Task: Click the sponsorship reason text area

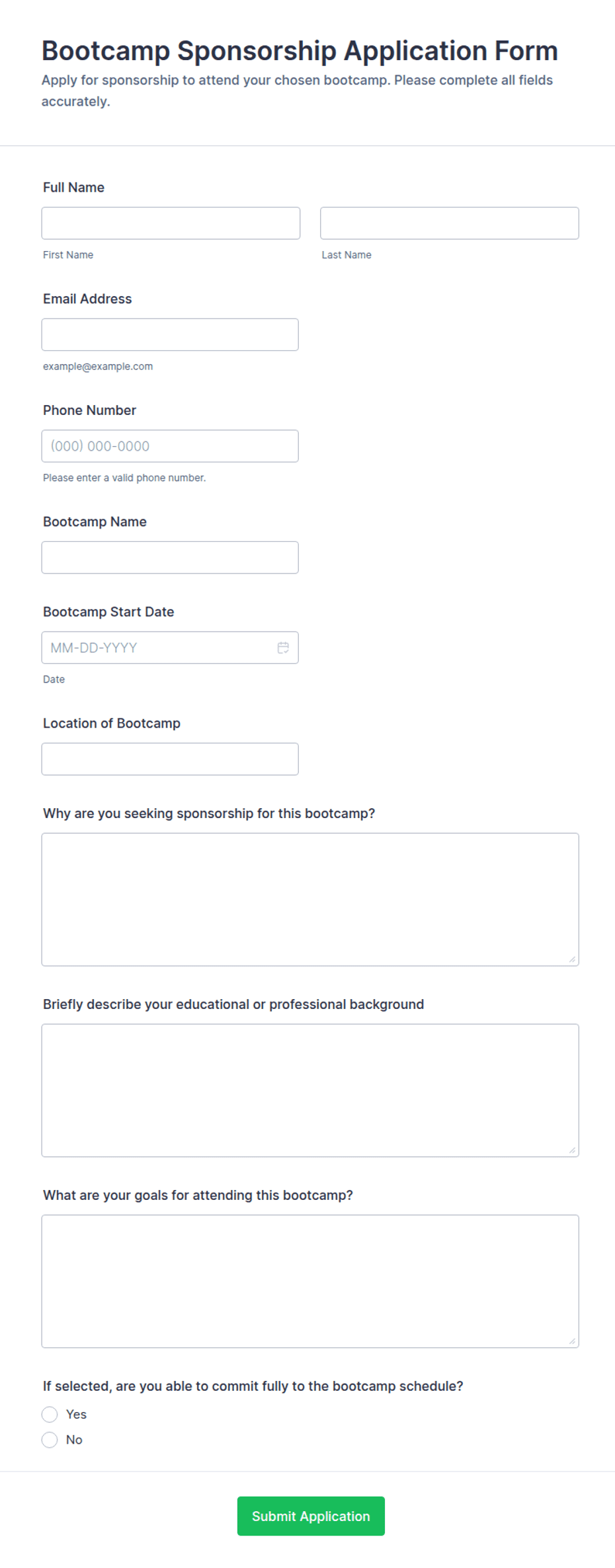Action: (310, 899)
